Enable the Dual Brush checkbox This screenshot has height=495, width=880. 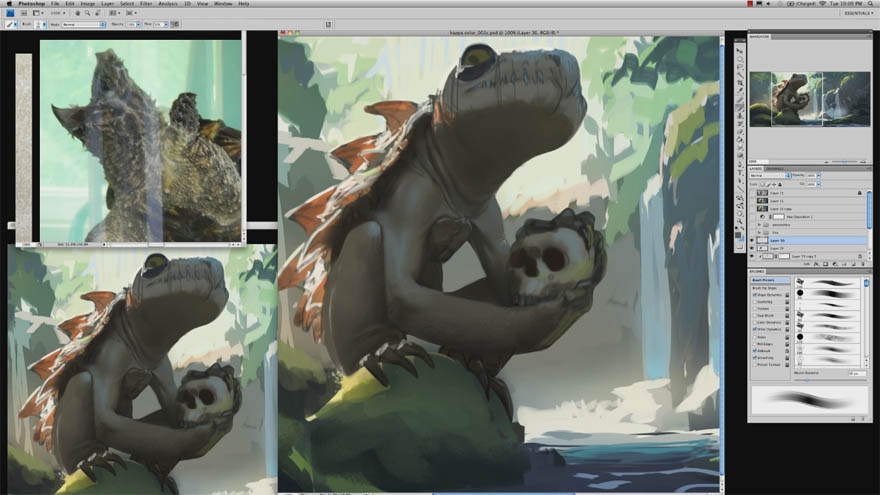click(754, 315)
